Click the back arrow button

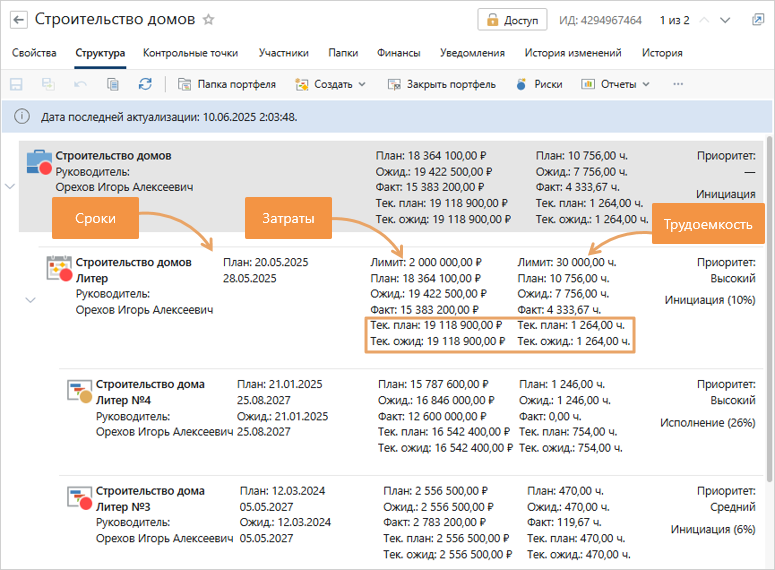(18, 19)
